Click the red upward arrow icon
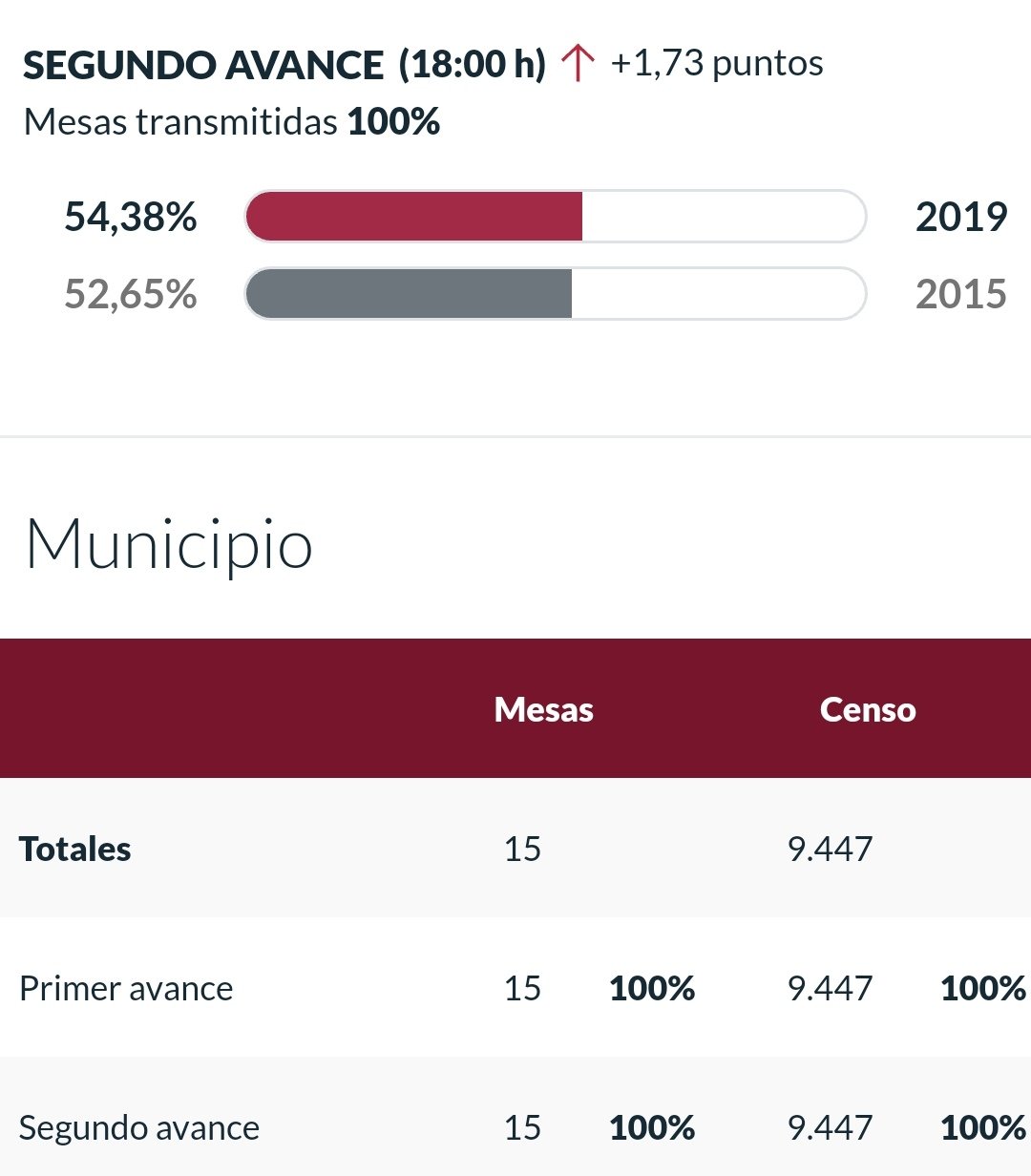 578,64
